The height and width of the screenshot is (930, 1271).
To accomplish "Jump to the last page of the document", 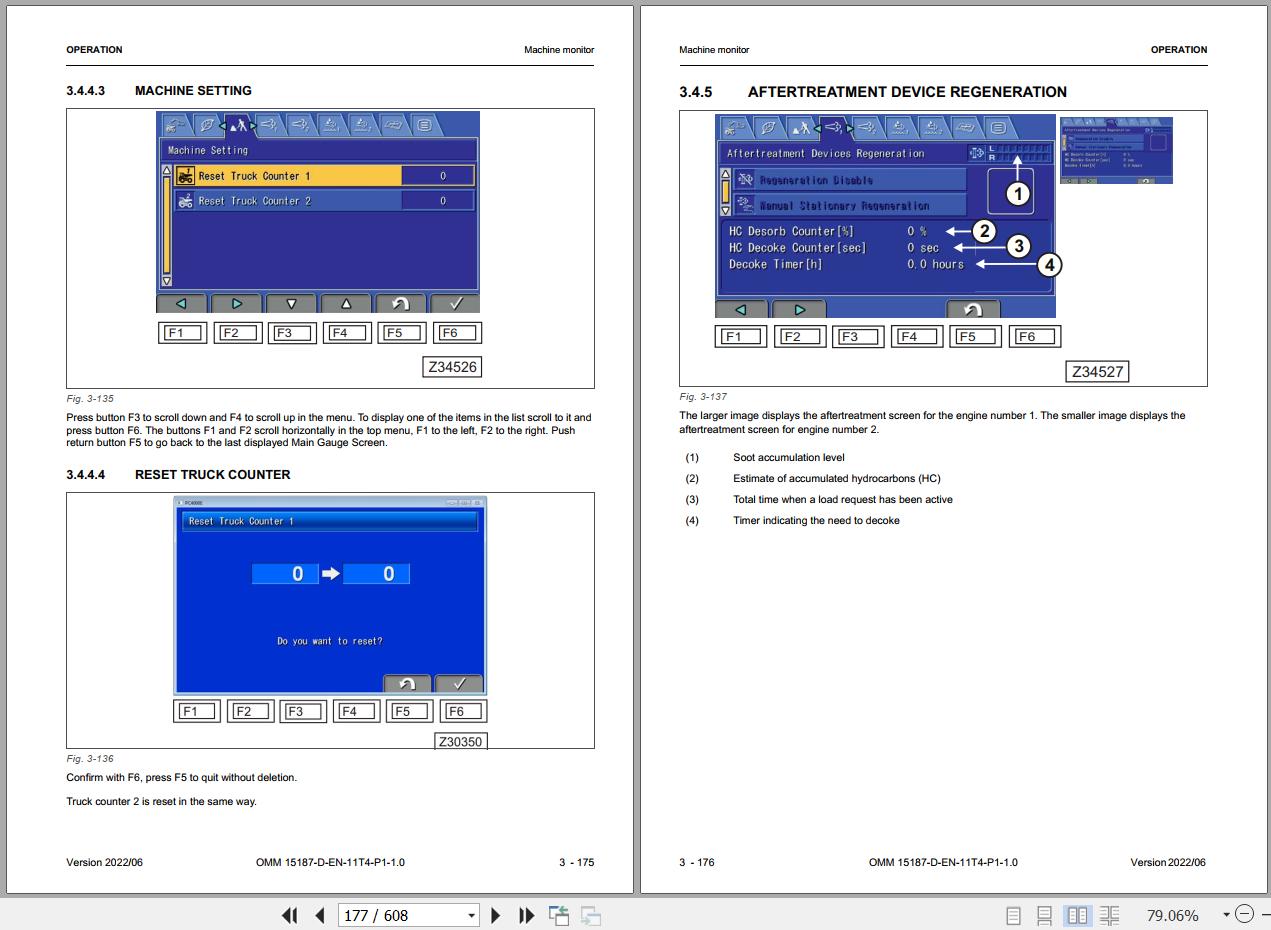I will [526, 915].
